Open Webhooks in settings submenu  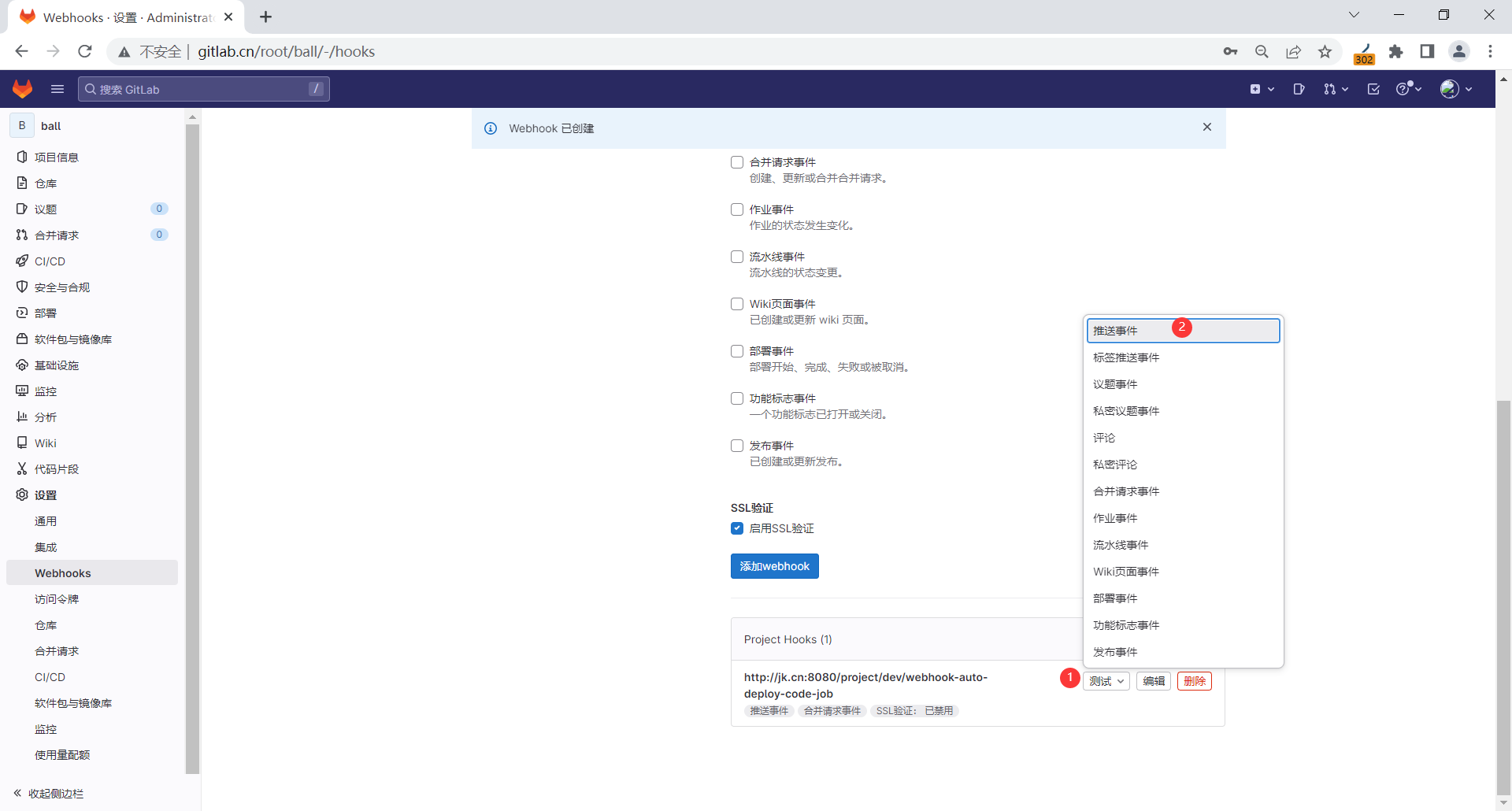pyautogui.click(x=91, y=573)
